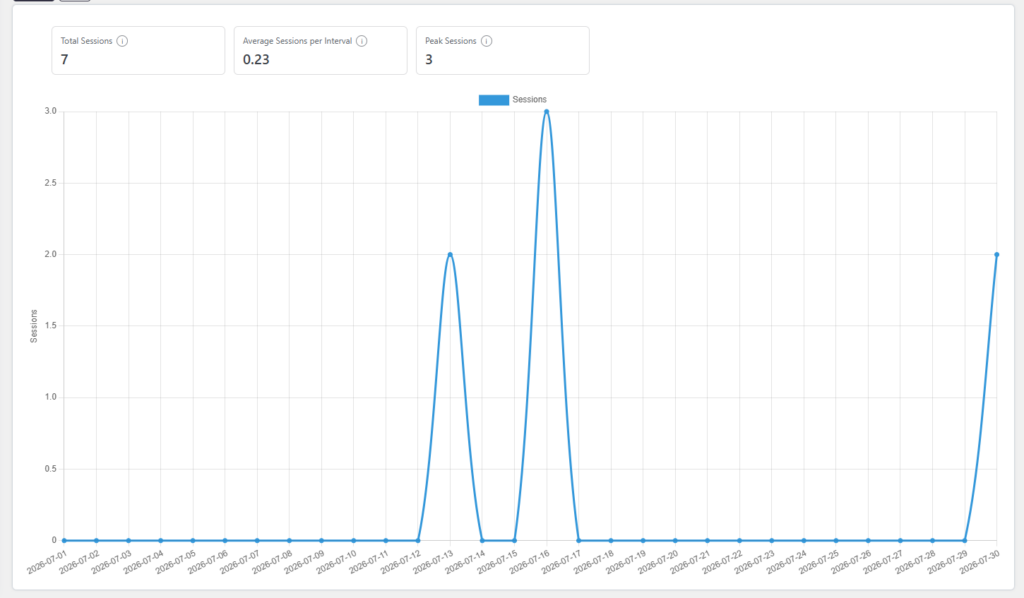This screenshot has height=598, width=1024.
Task: Click the x-axis label 2026-07-13
Action: [x=432, y=562]
